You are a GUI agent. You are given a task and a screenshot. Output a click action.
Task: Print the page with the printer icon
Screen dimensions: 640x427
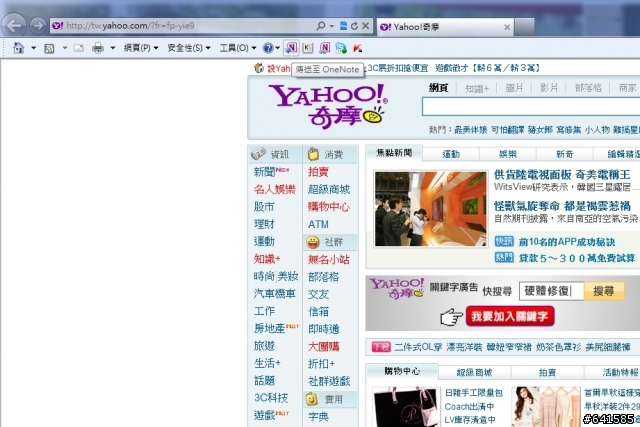[98, 48]
